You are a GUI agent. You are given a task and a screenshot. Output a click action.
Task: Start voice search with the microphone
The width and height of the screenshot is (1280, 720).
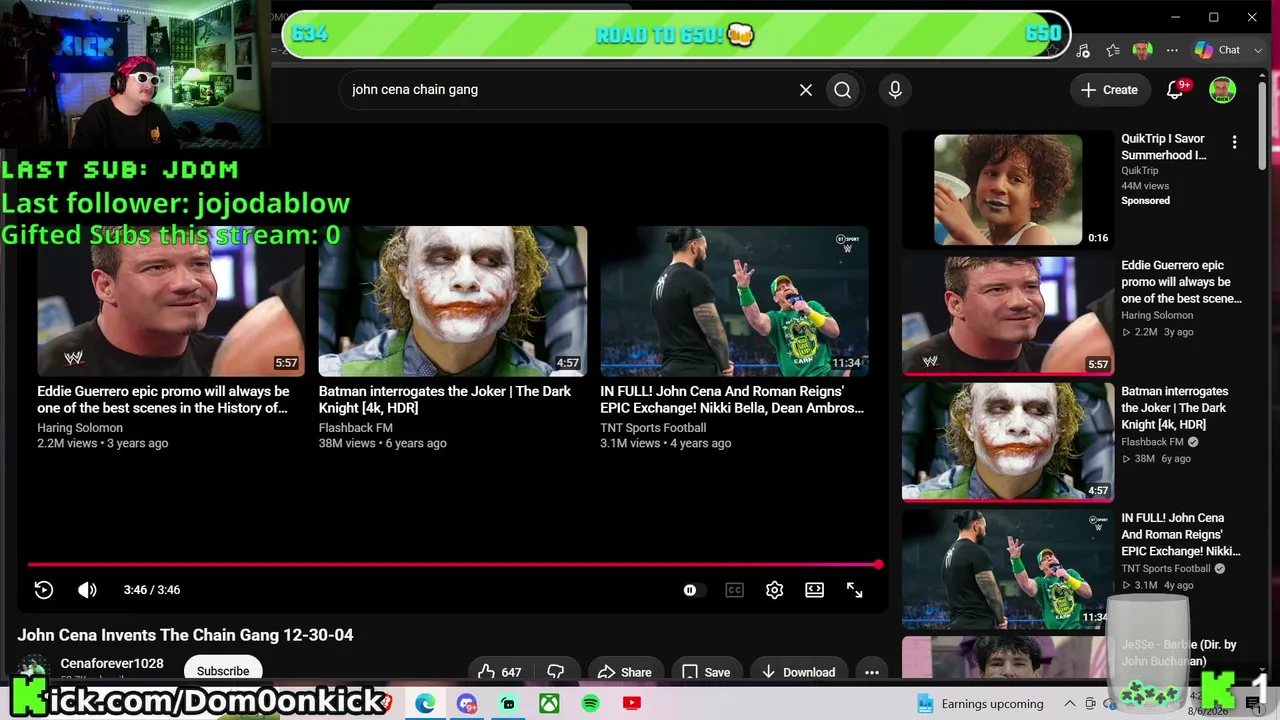(895, 90)
